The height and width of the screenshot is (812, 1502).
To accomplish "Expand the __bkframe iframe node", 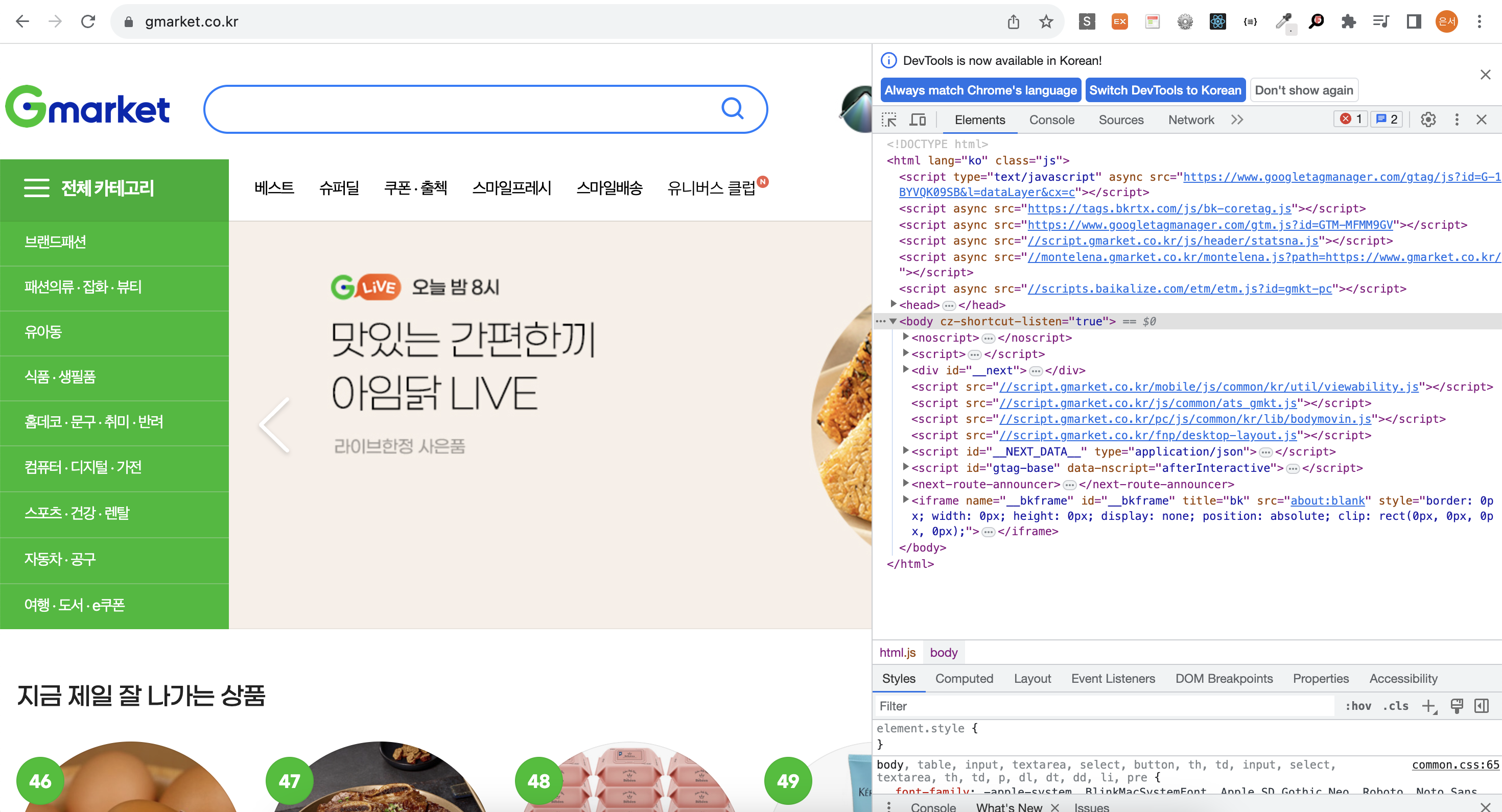I will [905, 499].
